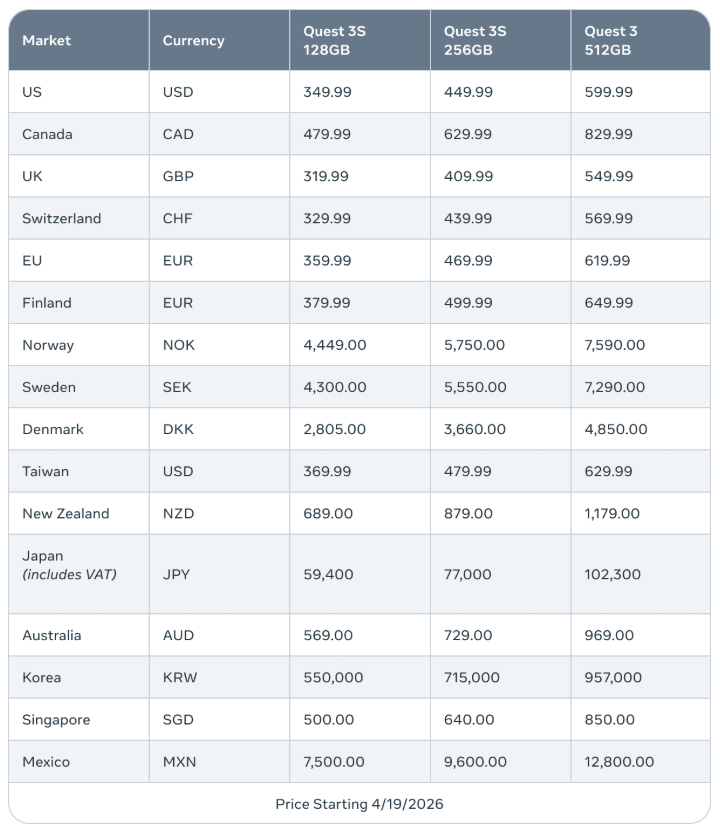Screen dimensions: 720x834
Task: Select the Quest 3S 256GB column header
Action: click(x=475, y=40)
